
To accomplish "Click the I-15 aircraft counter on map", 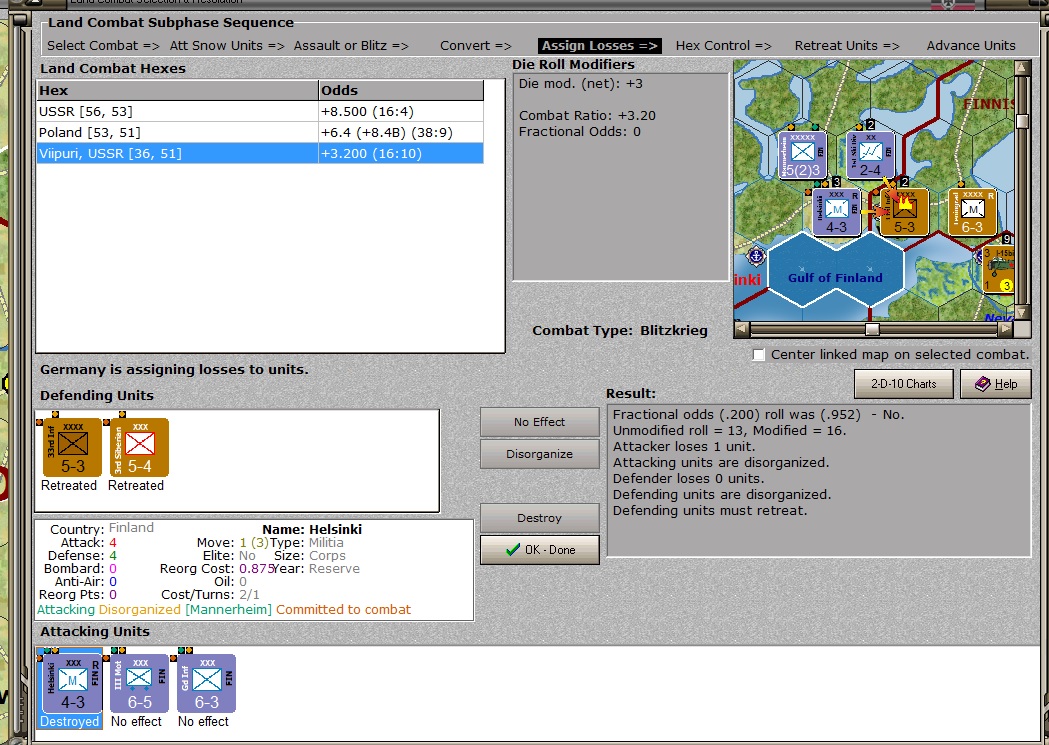I will click(997, 270).
